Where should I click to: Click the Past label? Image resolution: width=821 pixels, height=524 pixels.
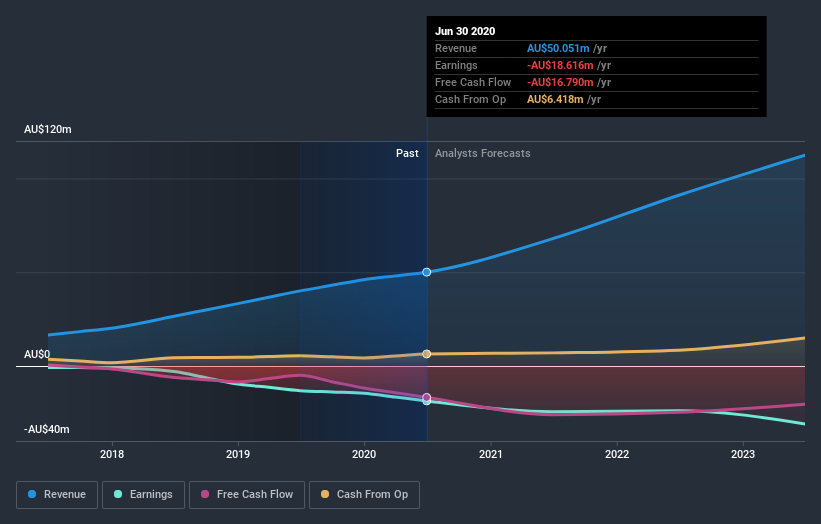[x=407, y=153]
